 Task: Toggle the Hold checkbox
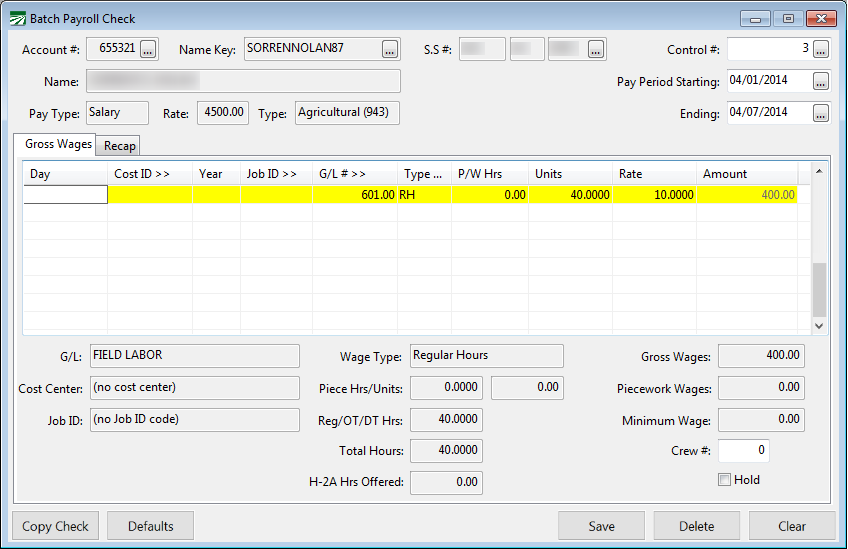tap(724, 480)
